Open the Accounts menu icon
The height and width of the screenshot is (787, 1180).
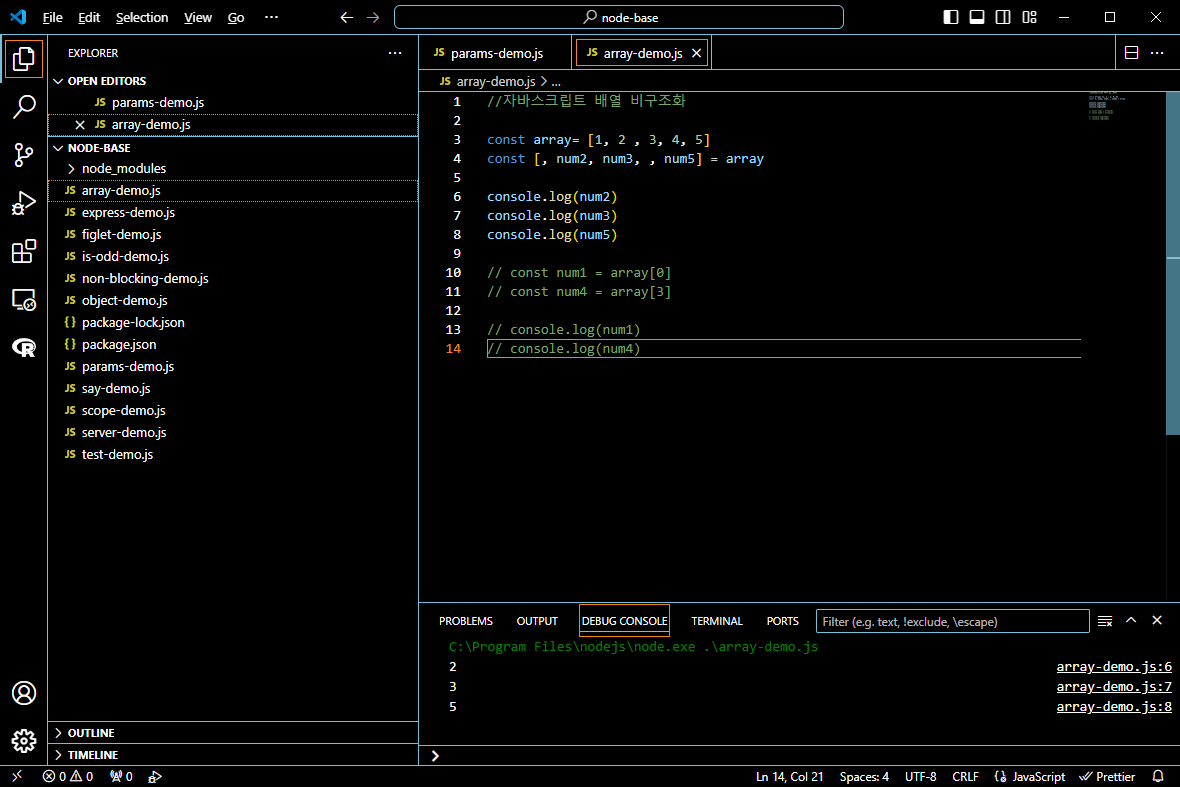click(x=23, y=693)
